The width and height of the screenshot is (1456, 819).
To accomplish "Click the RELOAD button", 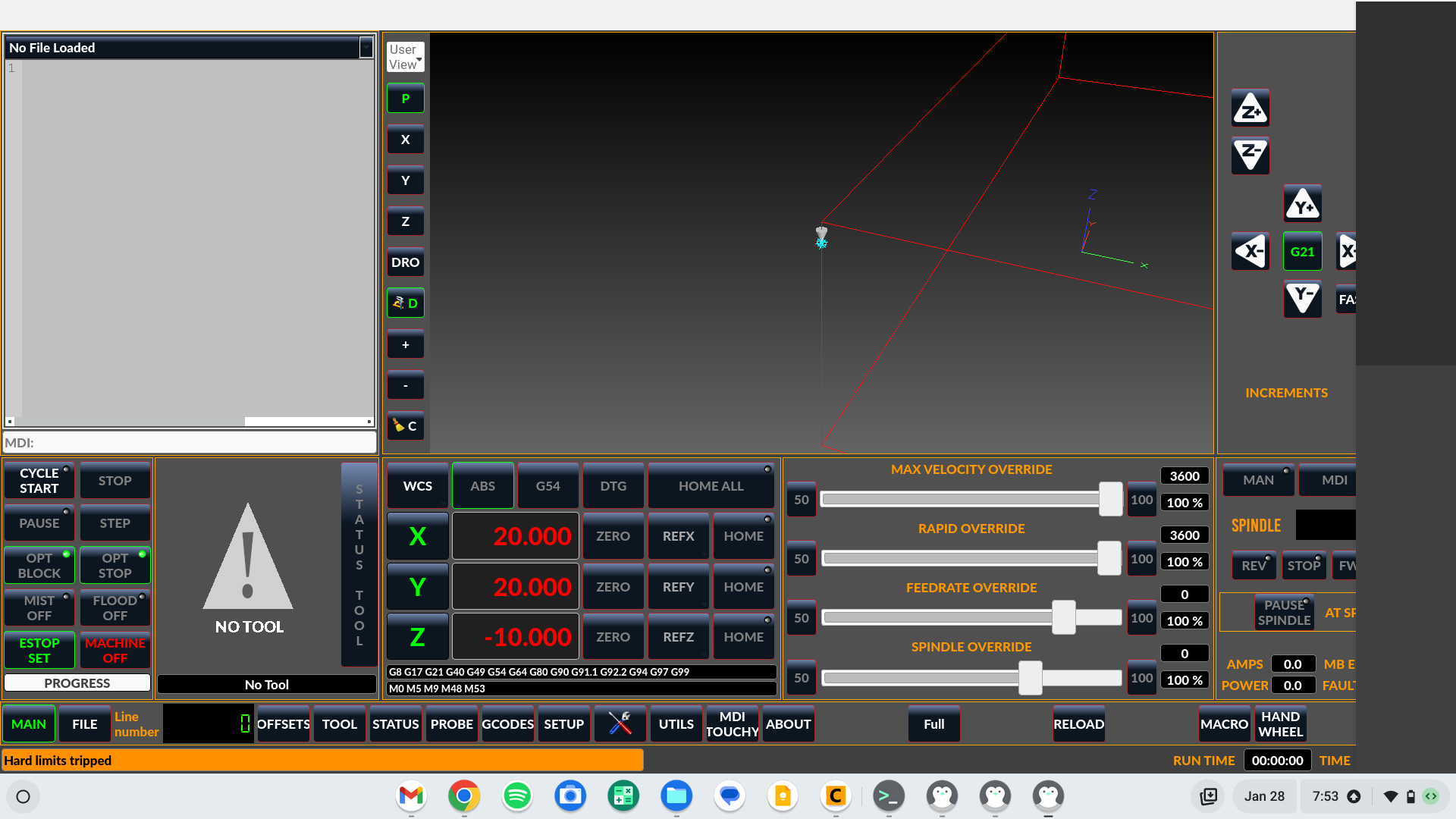I will (x=1078, y=724).
